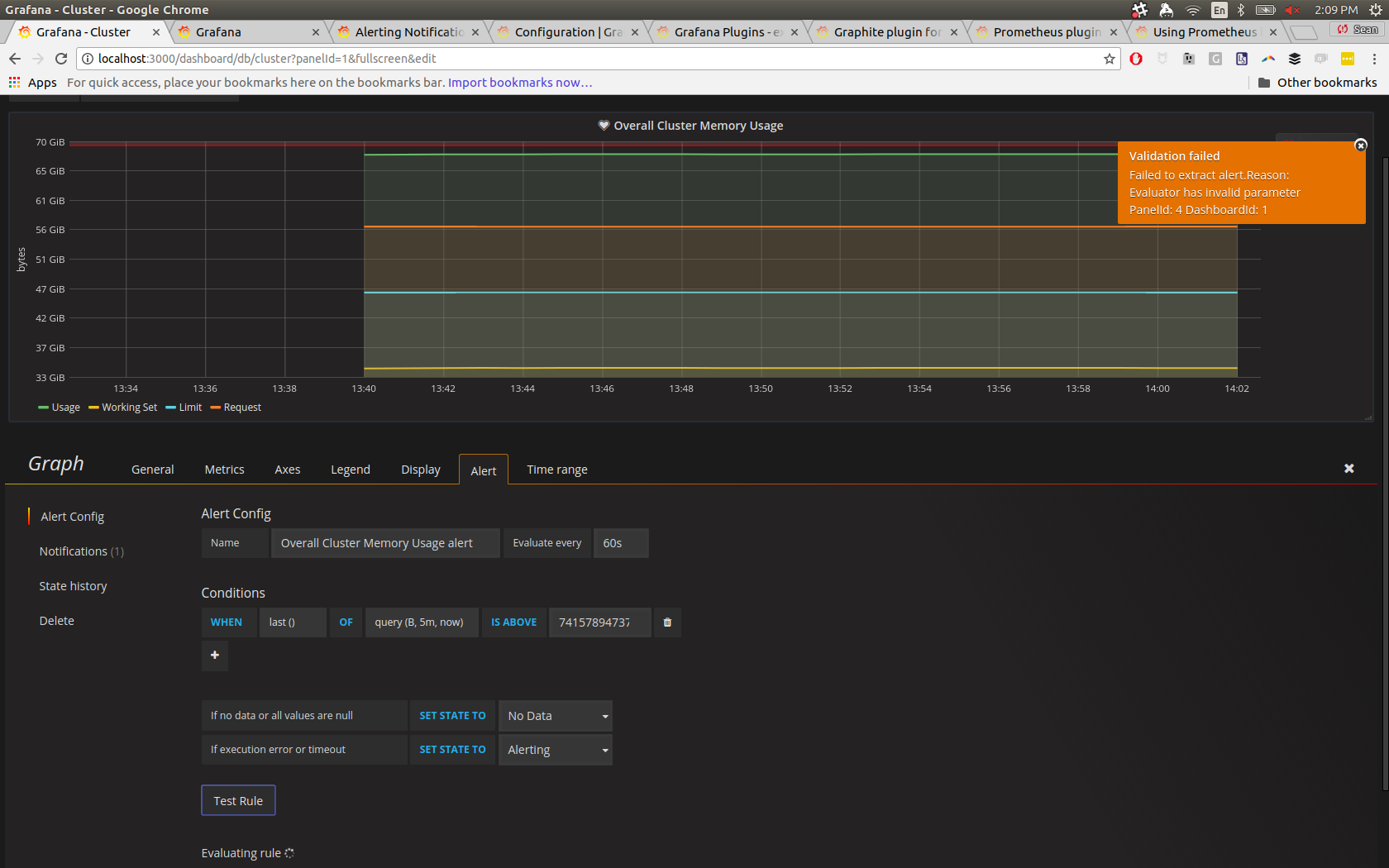Viewport: 1389px width, 868px height.
Task: Switch to the Metrics tab
Action: click(224, 470)
